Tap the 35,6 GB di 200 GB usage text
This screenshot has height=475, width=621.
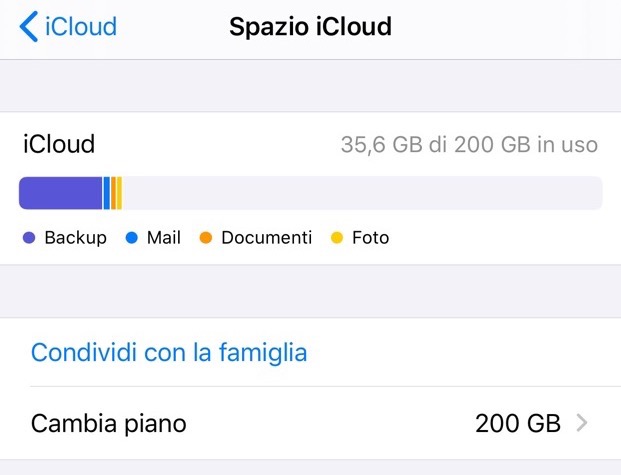[469, 145]
